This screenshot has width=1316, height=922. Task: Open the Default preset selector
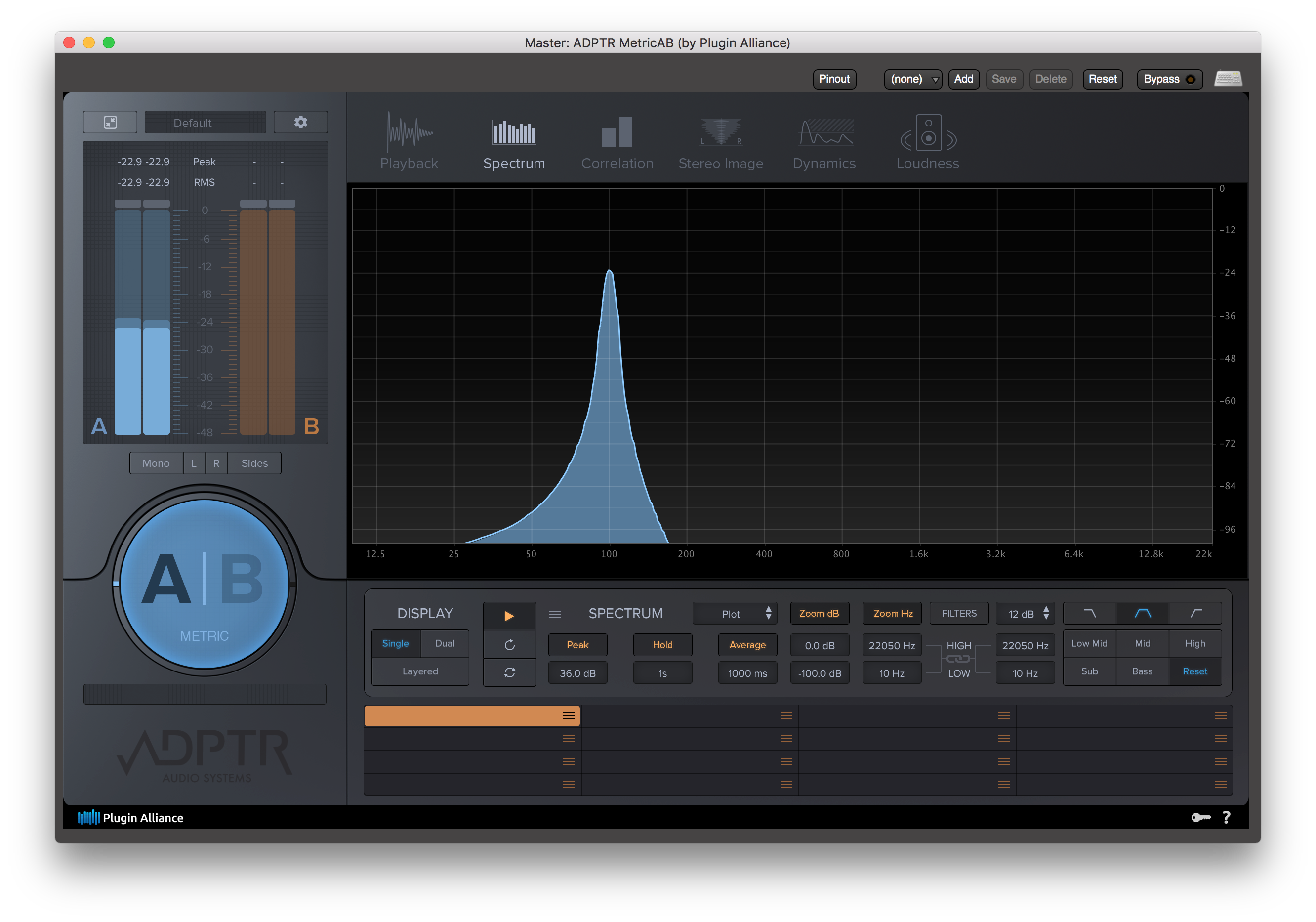pos(205,123)
